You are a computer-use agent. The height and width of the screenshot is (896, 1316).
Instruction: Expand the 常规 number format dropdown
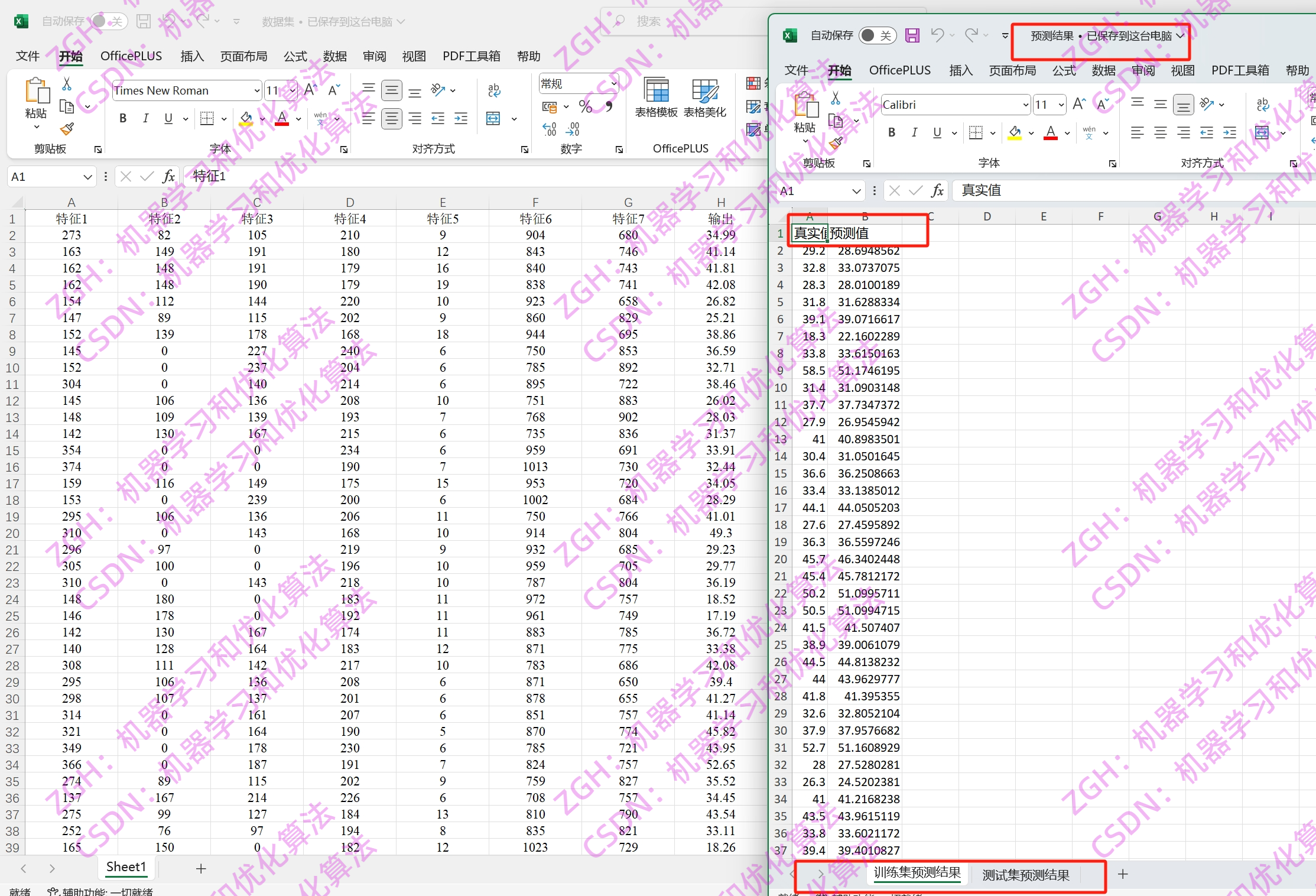pyautogui.click(x=614, y=84)
